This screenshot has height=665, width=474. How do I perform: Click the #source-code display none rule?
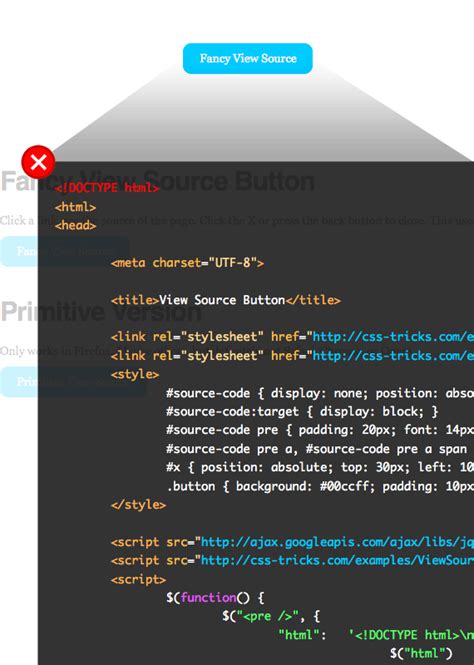point(320,393)
